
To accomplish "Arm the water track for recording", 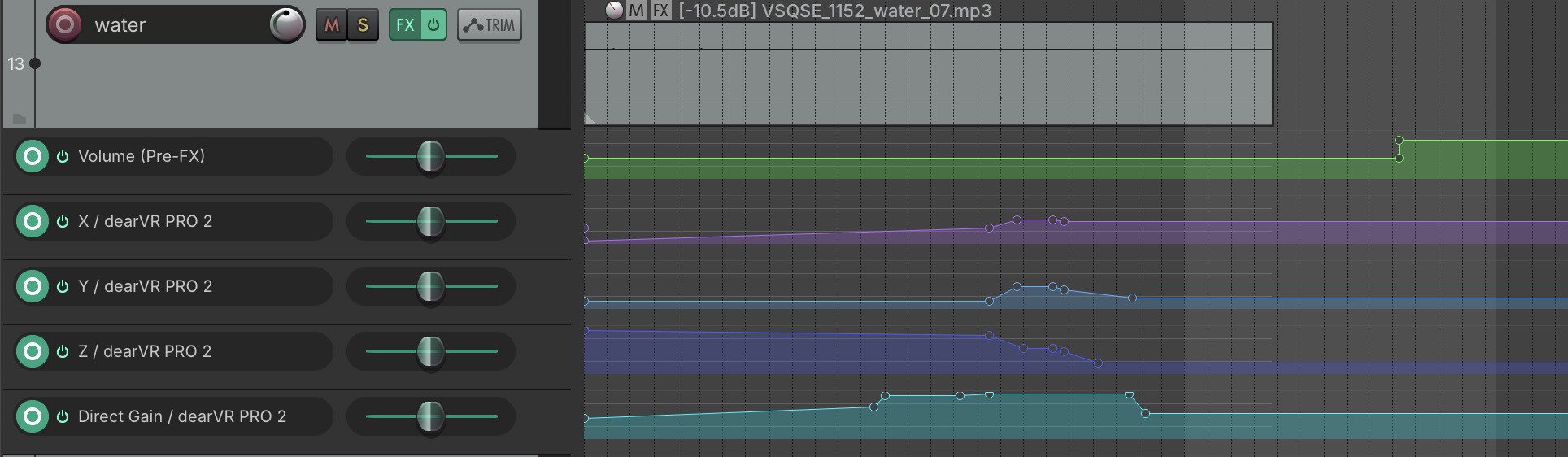I will (x=64, y=24).
